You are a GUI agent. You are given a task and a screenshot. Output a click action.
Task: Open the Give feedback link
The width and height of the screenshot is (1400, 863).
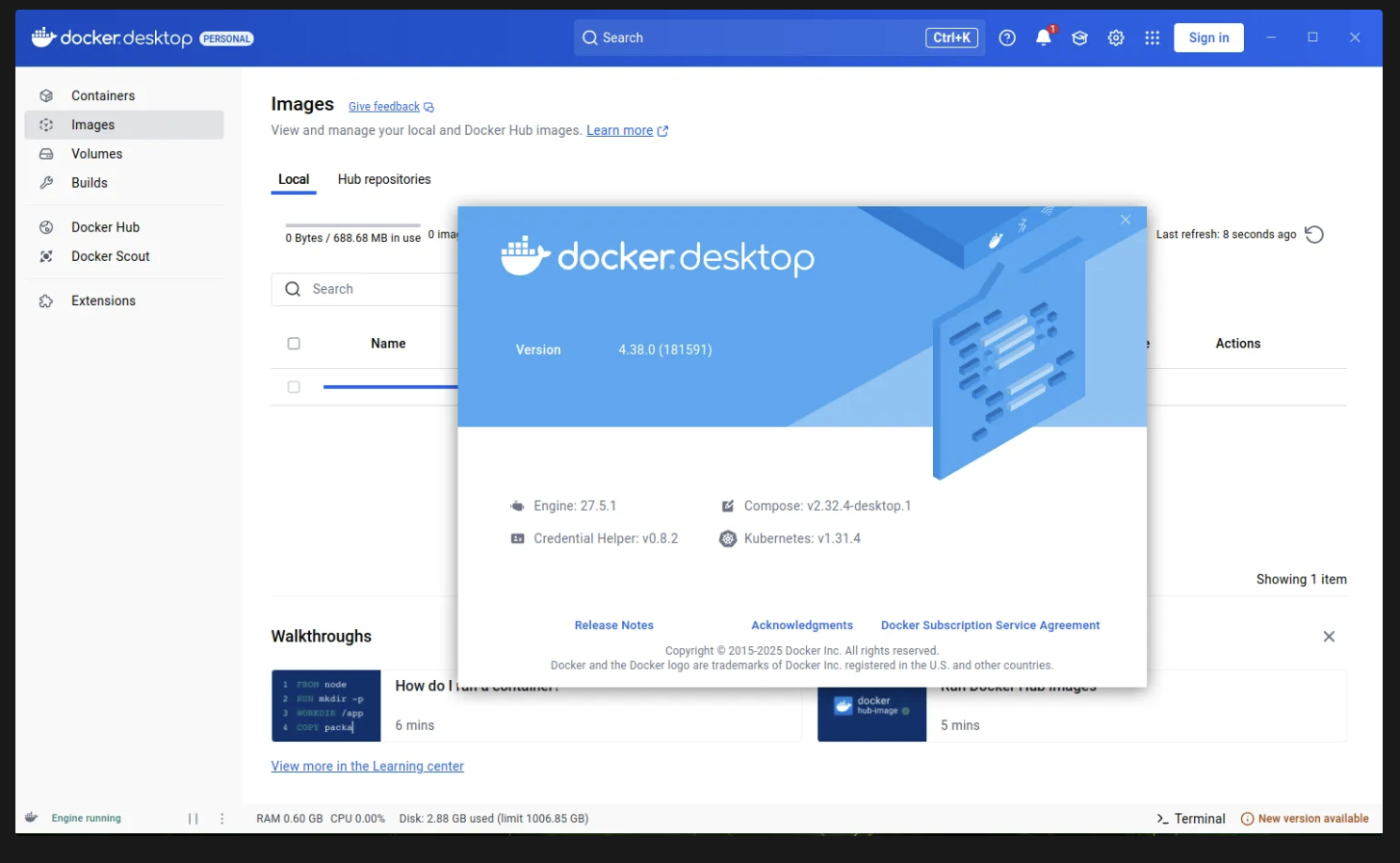[x=384, y=107]
